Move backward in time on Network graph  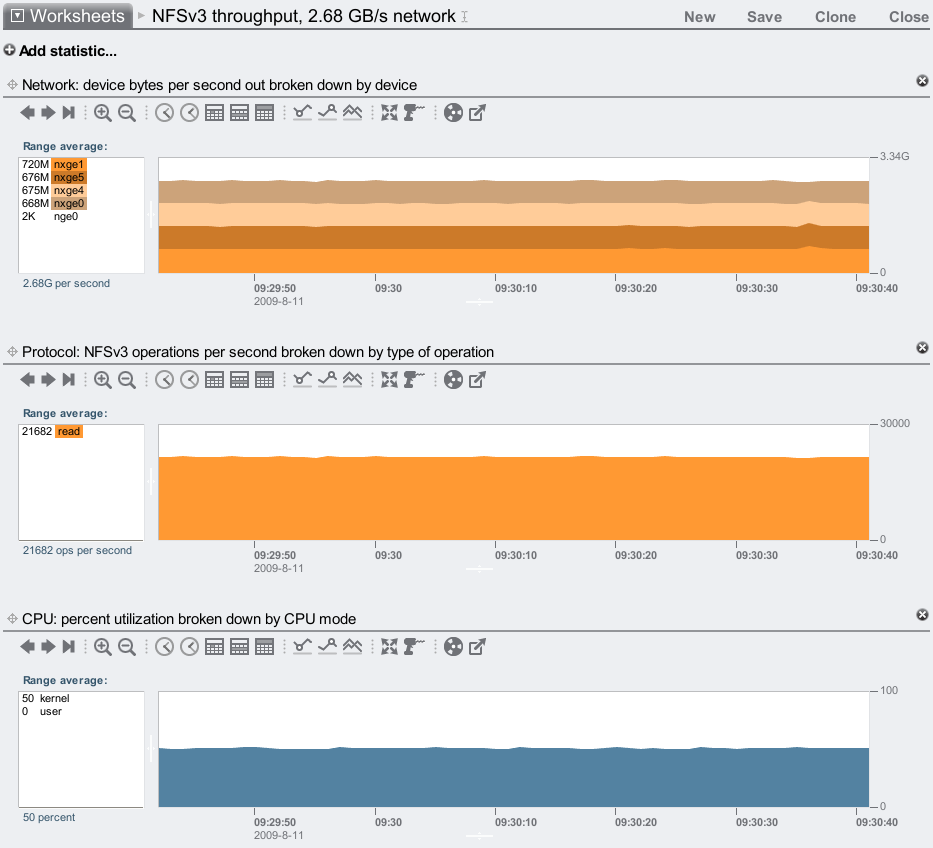pyautogui.click(x=28, y=113)
